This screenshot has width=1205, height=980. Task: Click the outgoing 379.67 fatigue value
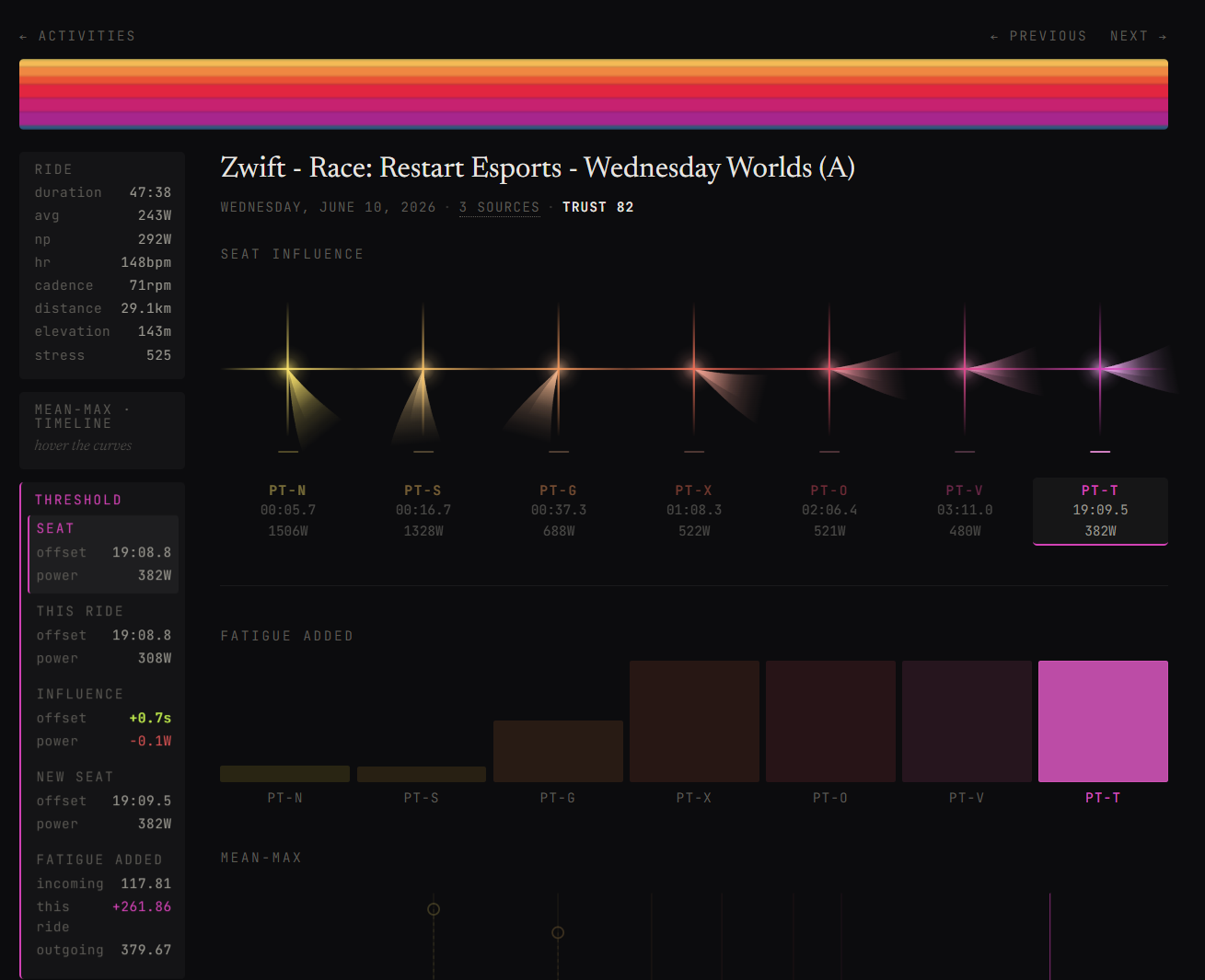(x=146, y=950)
